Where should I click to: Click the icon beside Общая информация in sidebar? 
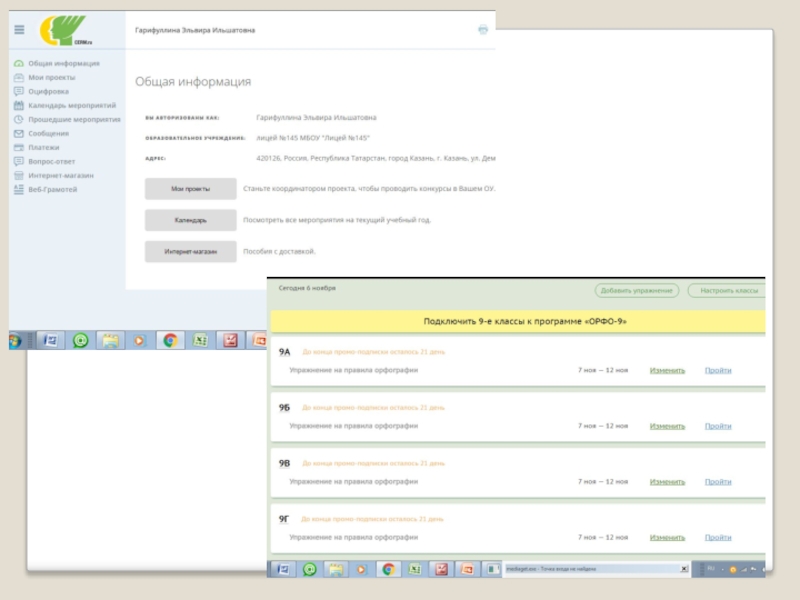[19, 63]
